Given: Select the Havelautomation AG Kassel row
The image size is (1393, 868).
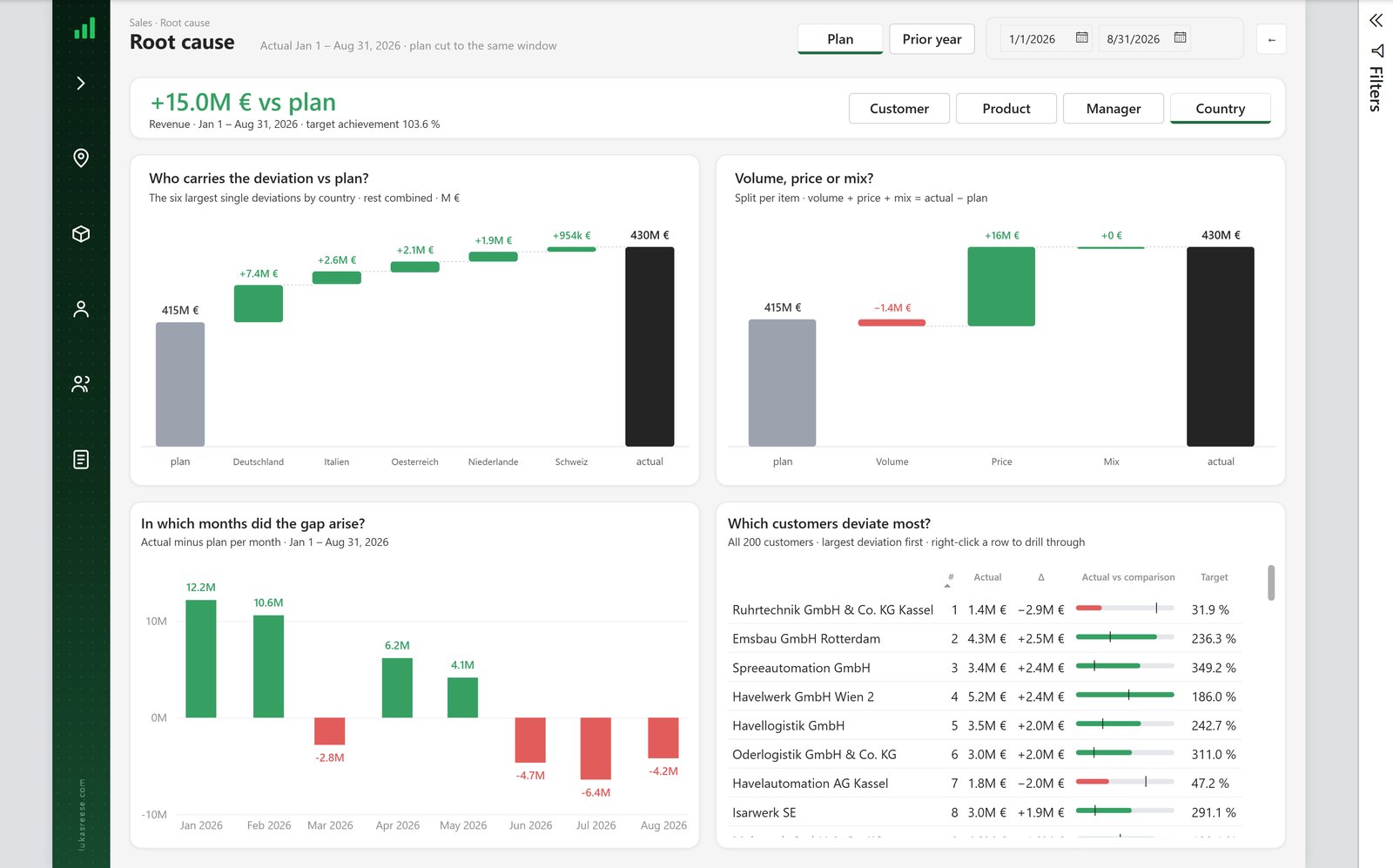Looking at the screenshot, I should coord(985,783).
